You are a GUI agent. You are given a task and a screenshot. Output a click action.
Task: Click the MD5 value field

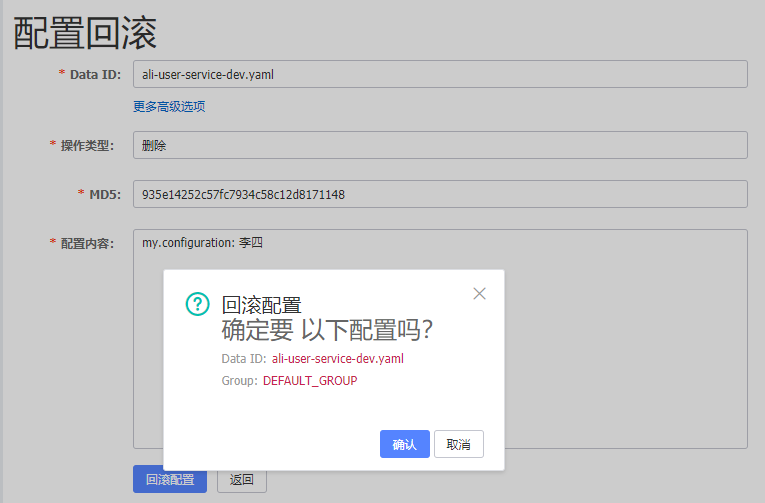coord(440,194)
